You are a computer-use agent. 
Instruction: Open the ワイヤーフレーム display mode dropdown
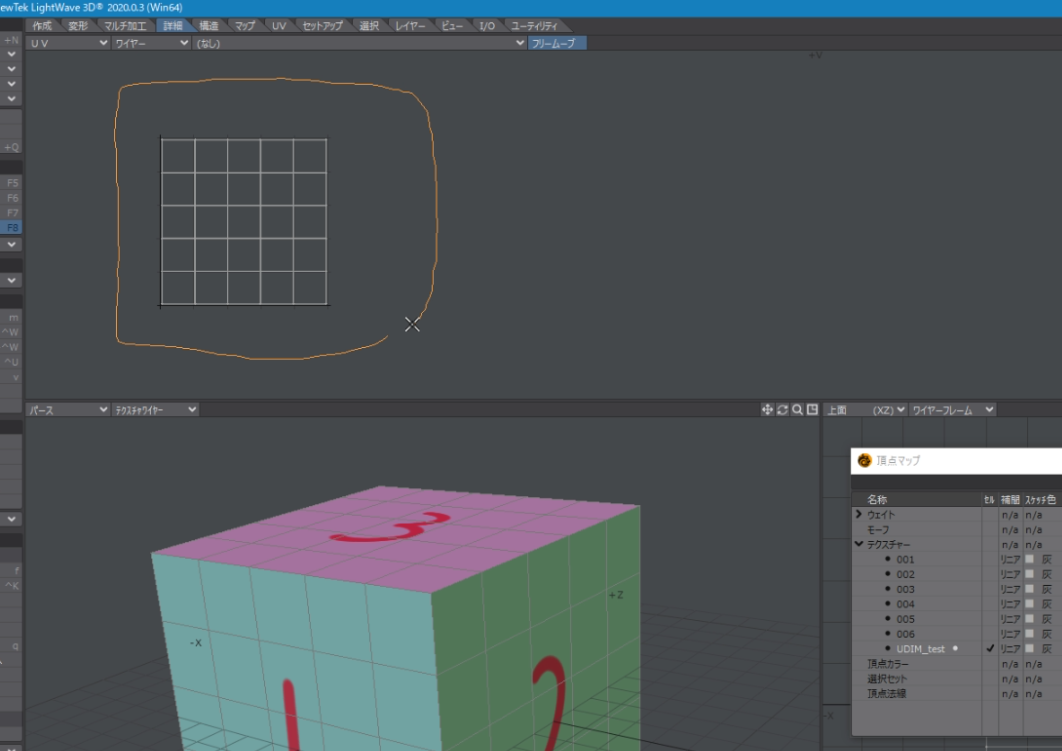pos(952,410)
